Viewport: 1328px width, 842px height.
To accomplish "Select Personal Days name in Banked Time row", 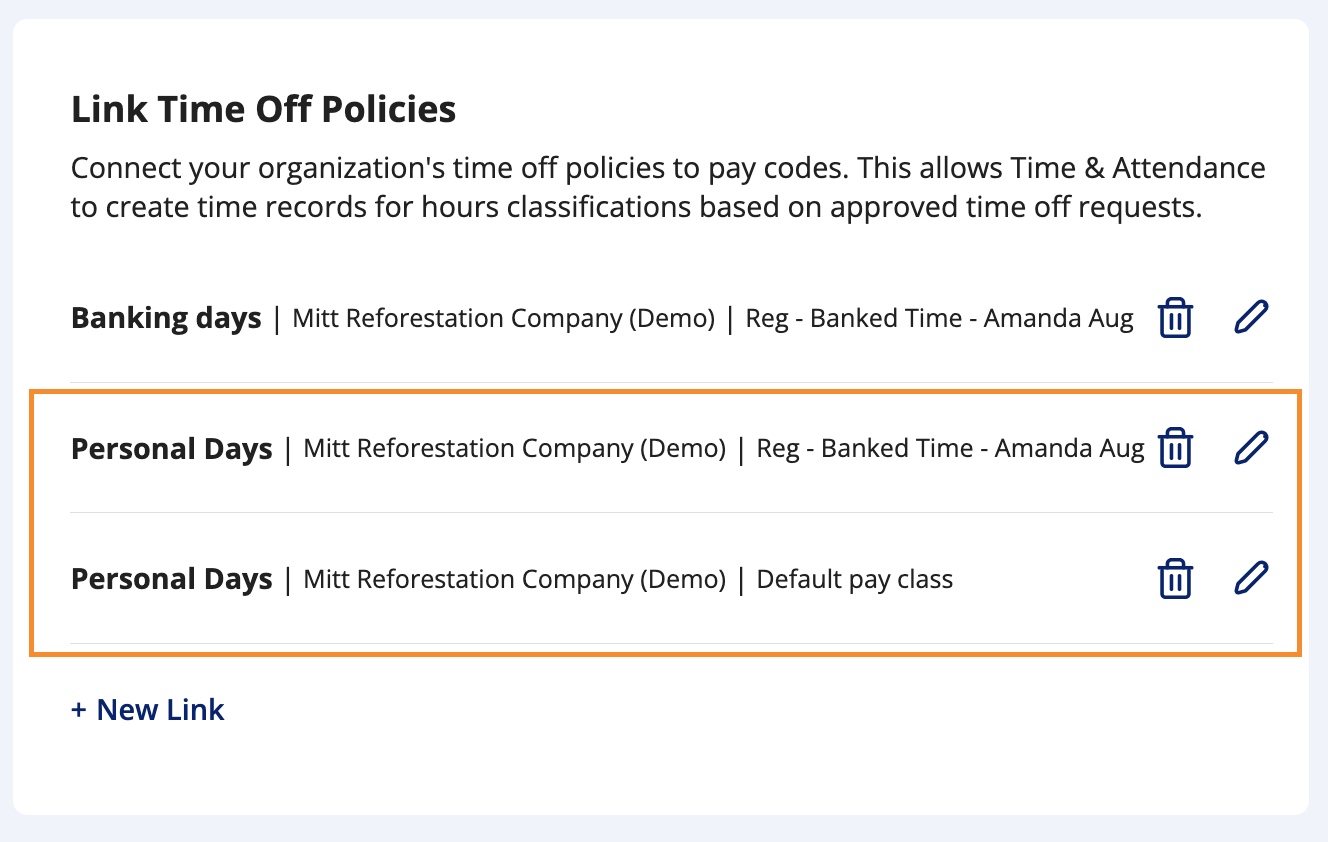I will (x=172, y=449).
